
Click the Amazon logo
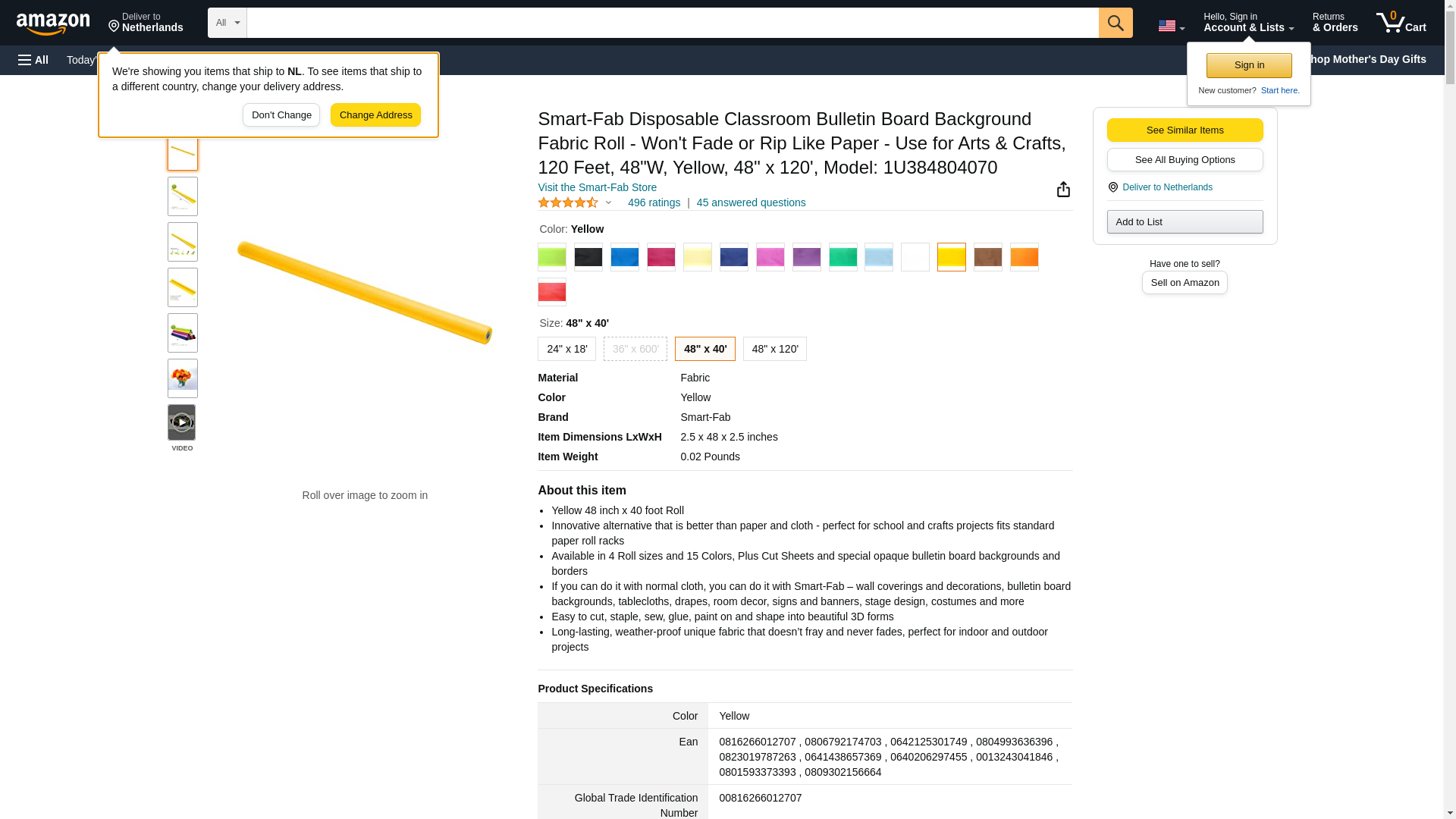click(53, 24)
